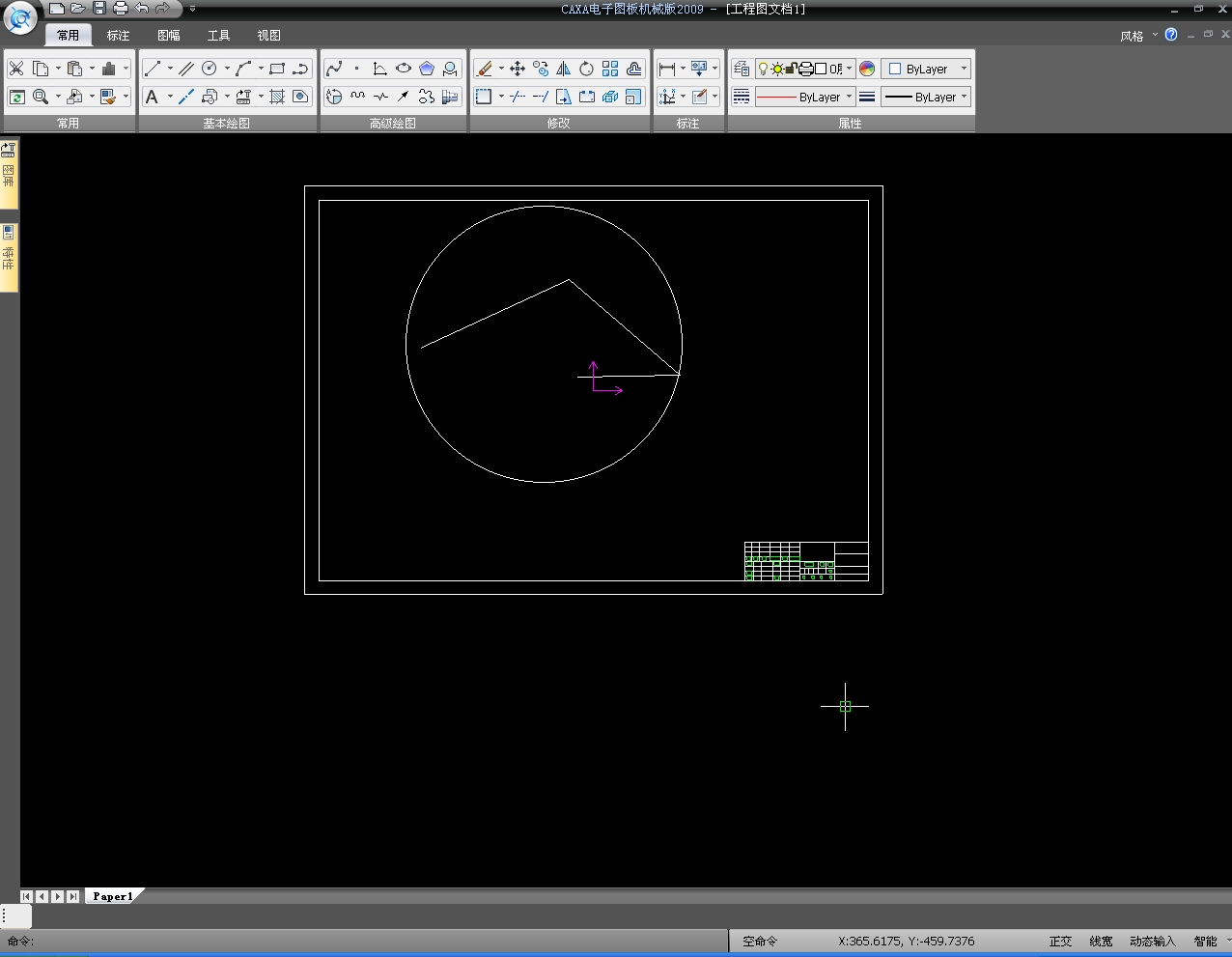Switch to the 工具 ribbon tab

(x=218, y=36)
